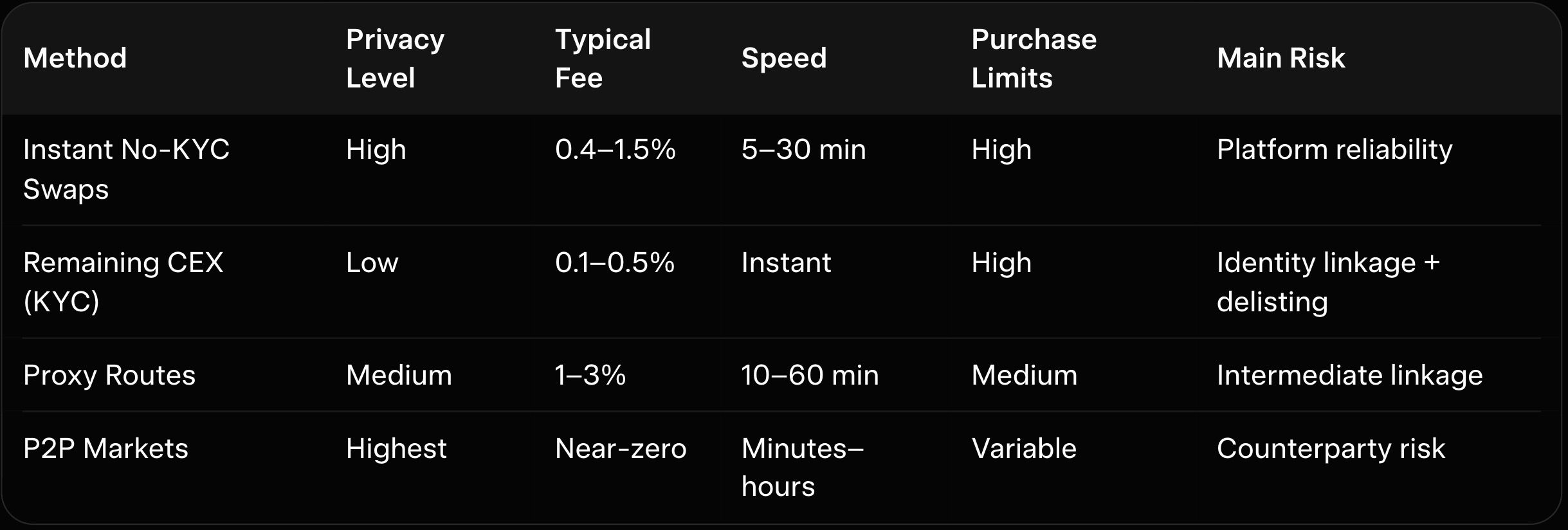1568x530 pixels.
Task: Select the Counterparty risk cell
Action: coord(1330,448)
